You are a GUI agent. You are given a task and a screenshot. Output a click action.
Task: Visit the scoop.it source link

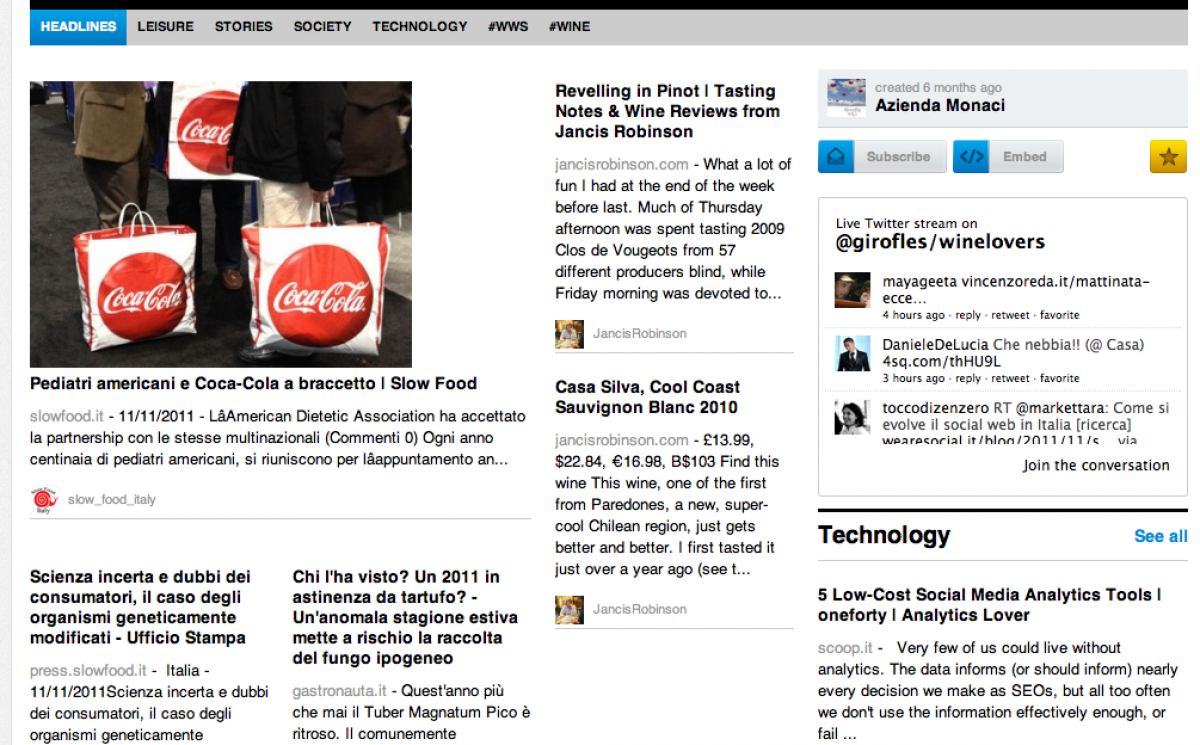(x=843, y=648)
